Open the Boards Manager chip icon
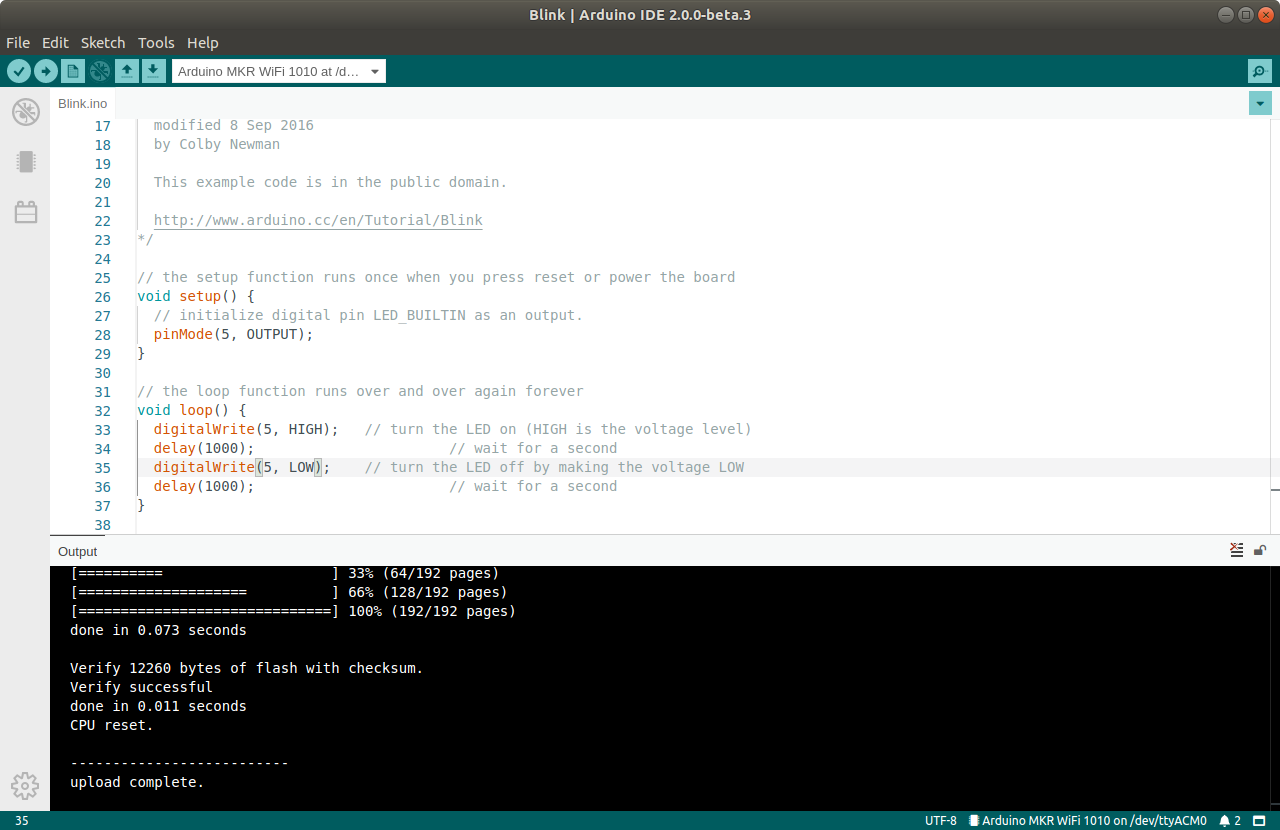 25,162
